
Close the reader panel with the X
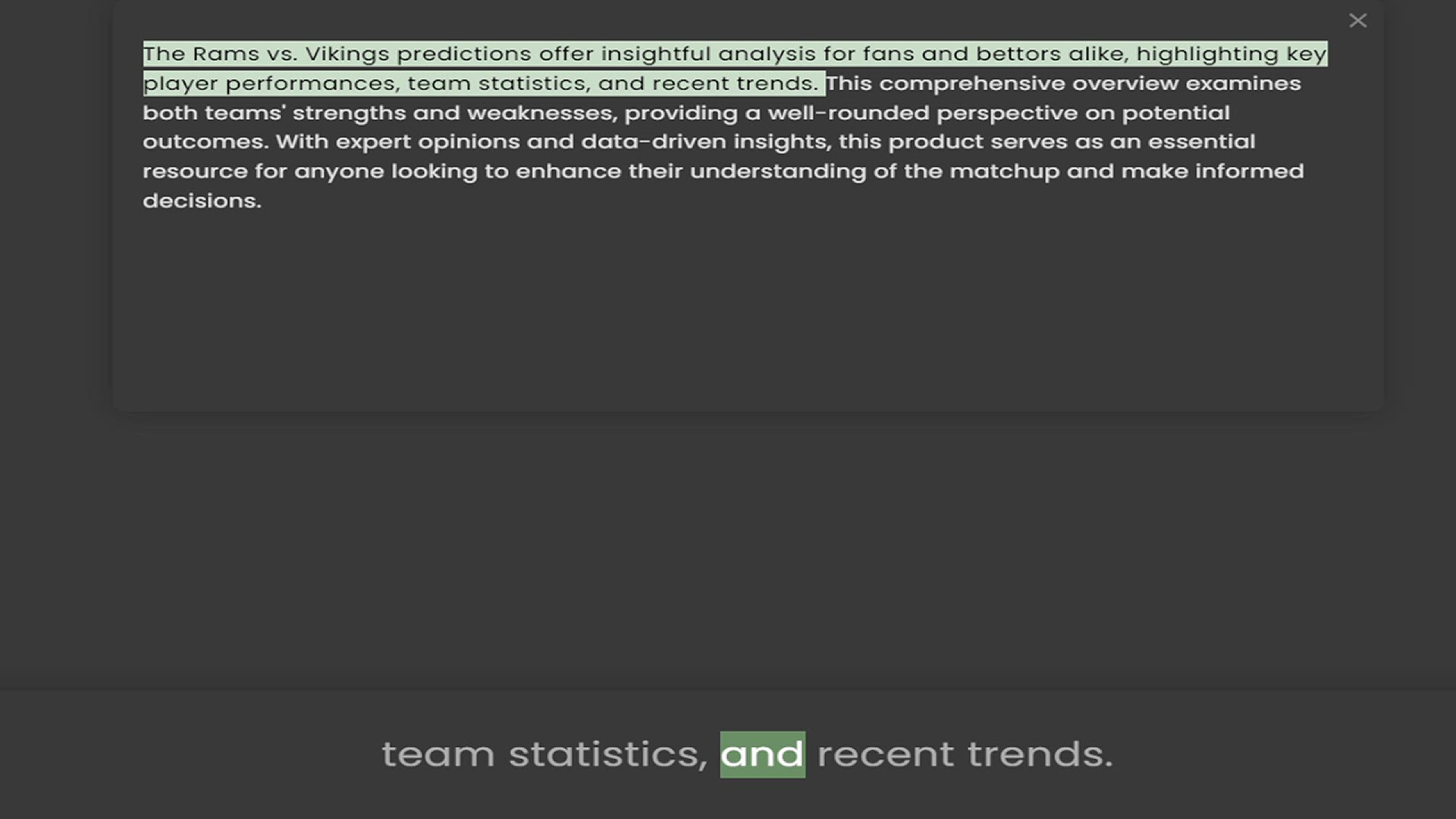tap(1357, 21)
